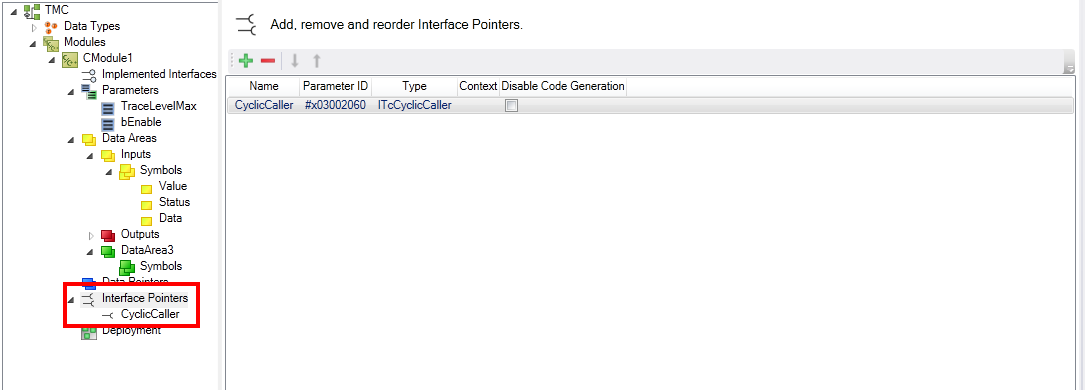
Task: Expand the Data Types node
Action: (34, 27)
